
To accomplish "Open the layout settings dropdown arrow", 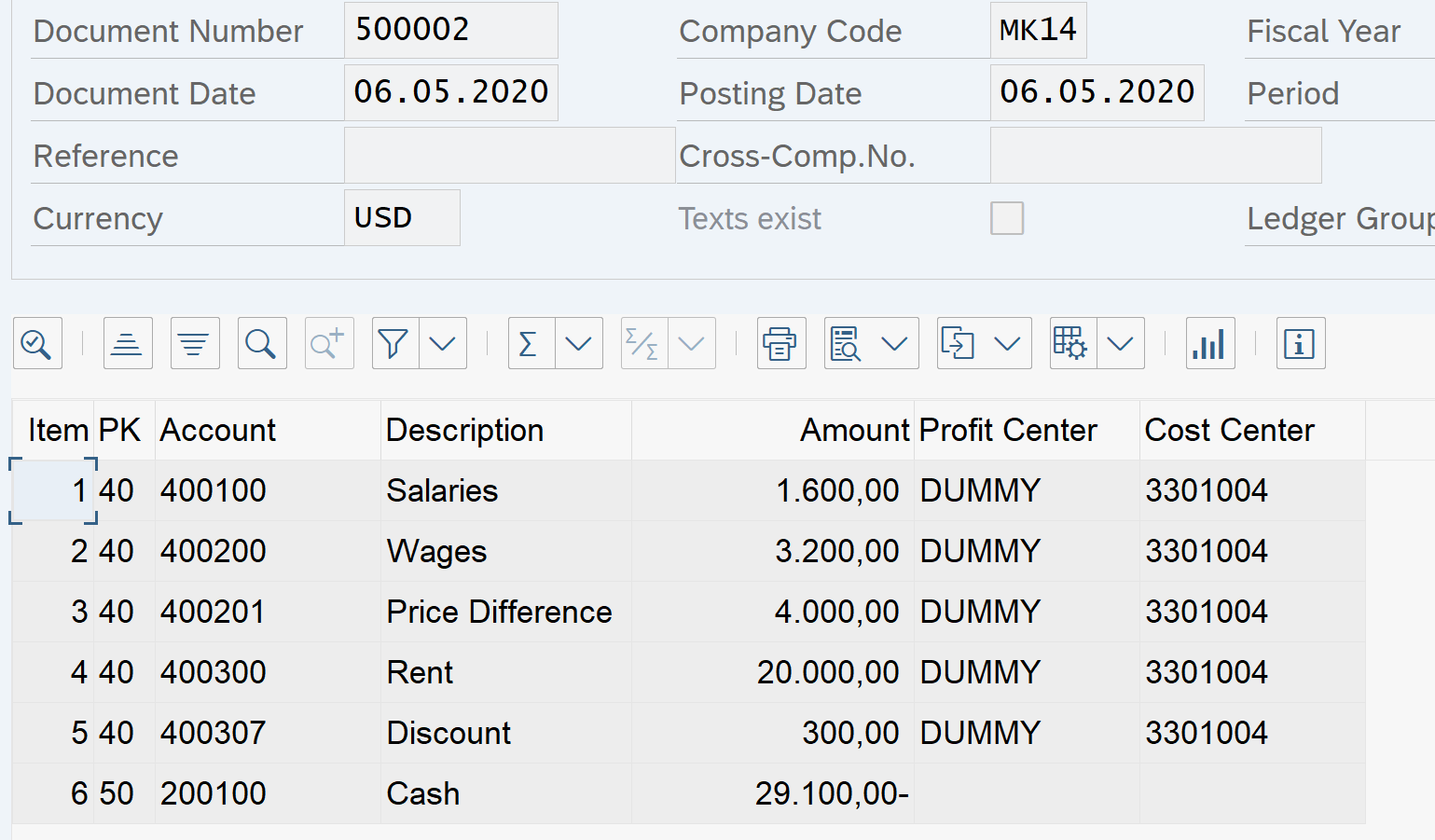I will (x=1121, y=344).
